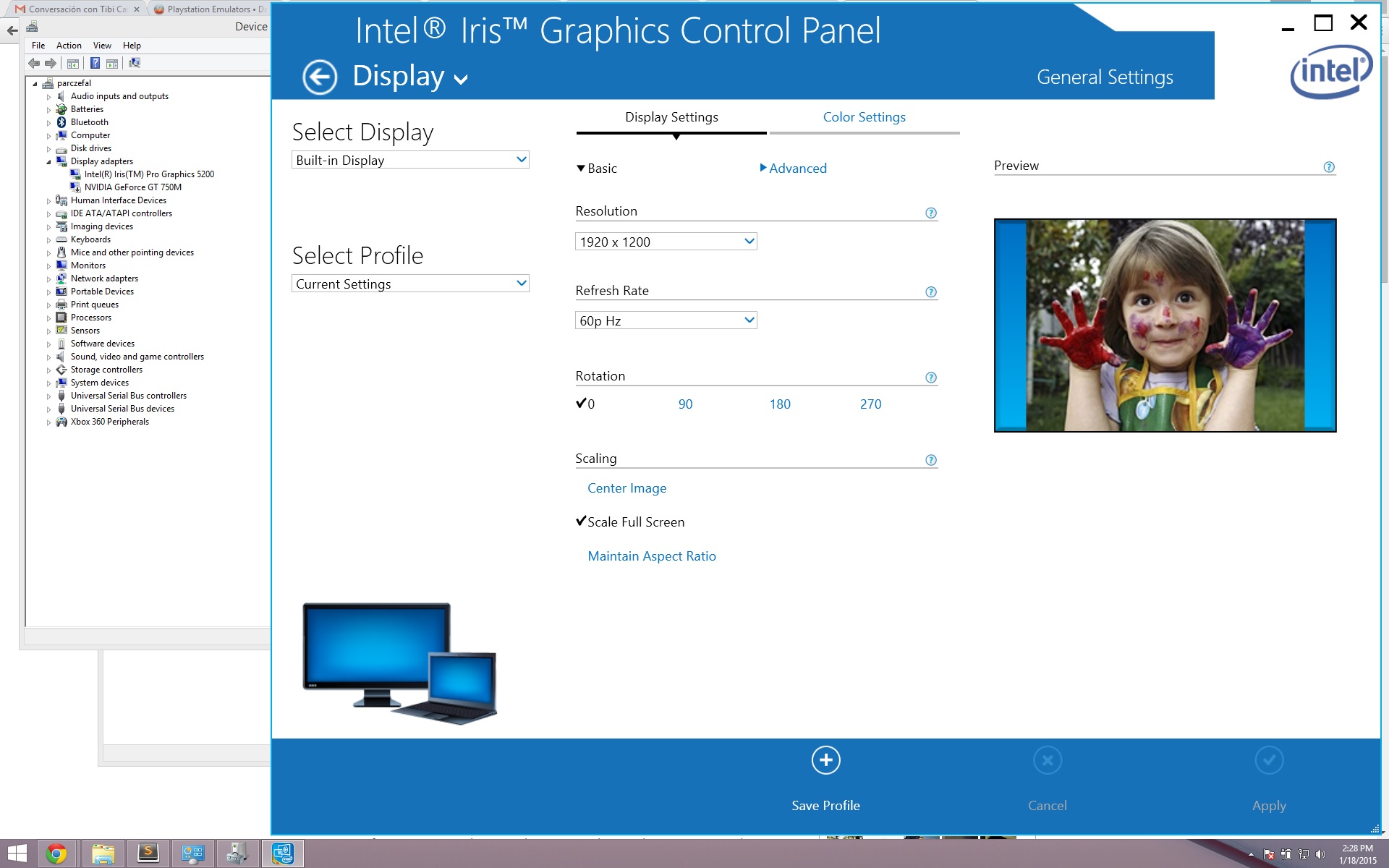Select NVIDIA GeForce GT 750M device

(133, 187)
